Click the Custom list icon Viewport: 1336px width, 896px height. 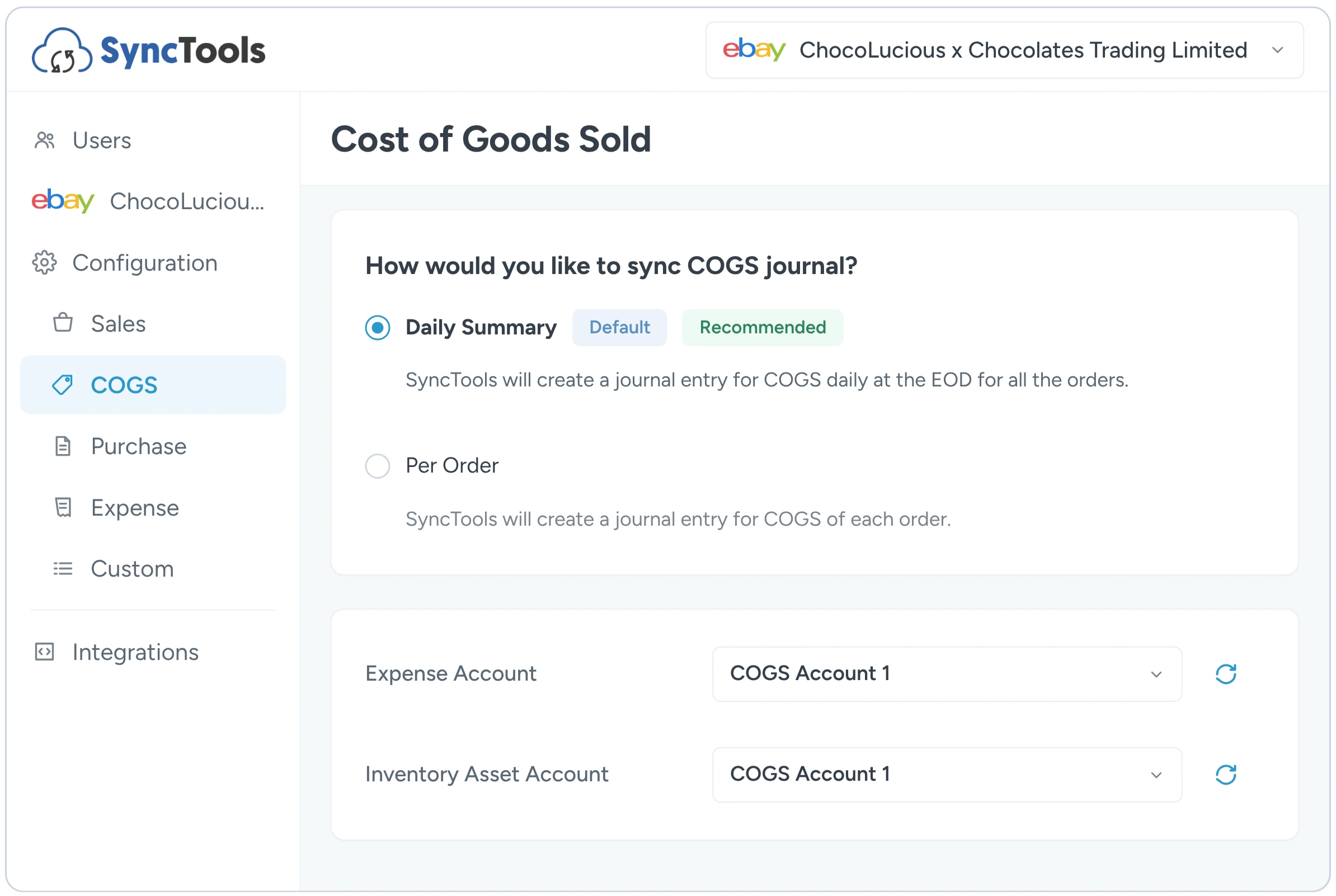coord(63,569)
